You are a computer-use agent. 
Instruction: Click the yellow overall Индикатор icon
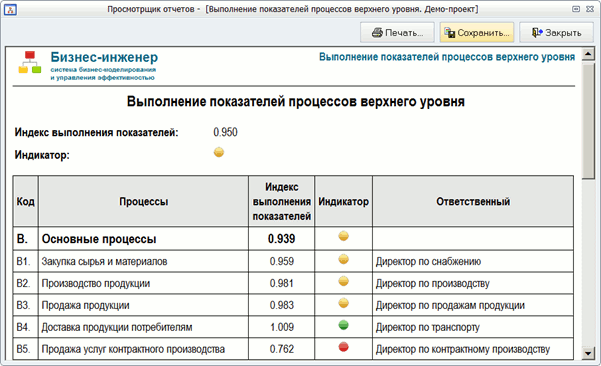coord(219,152)
